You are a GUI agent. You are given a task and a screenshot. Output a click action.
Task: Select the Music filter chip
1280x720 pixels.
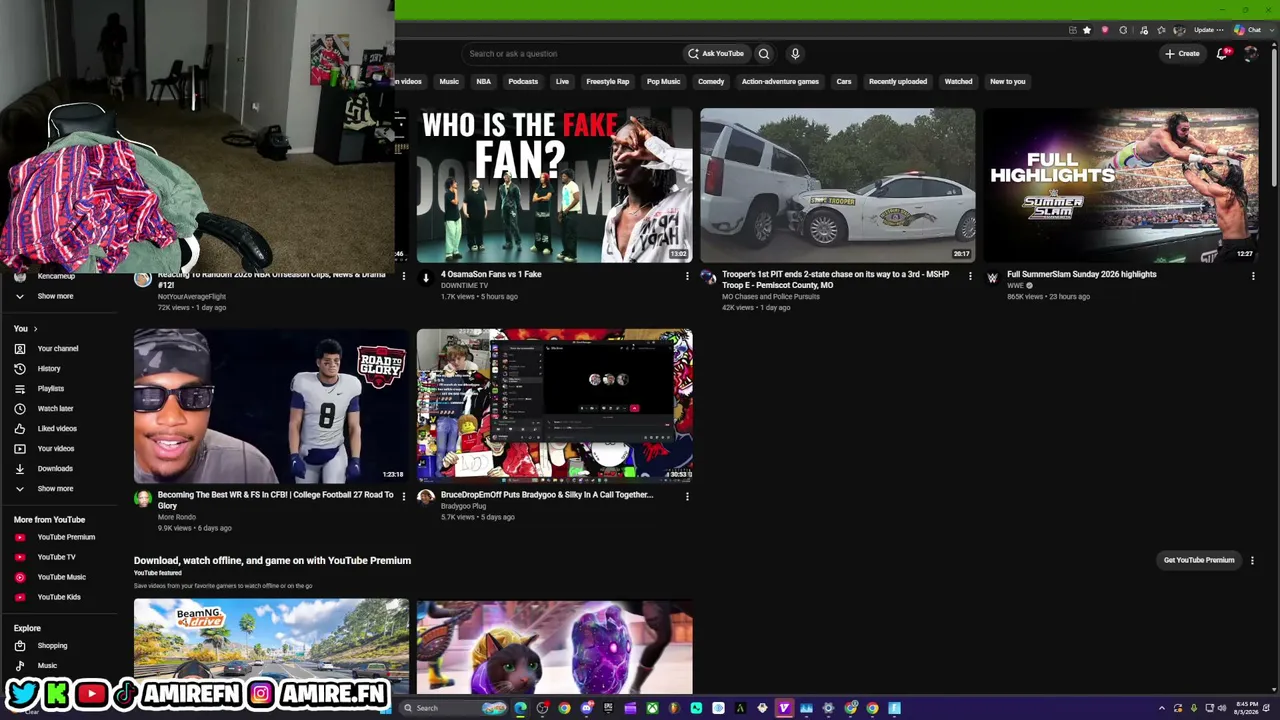(x=449, y=82)
